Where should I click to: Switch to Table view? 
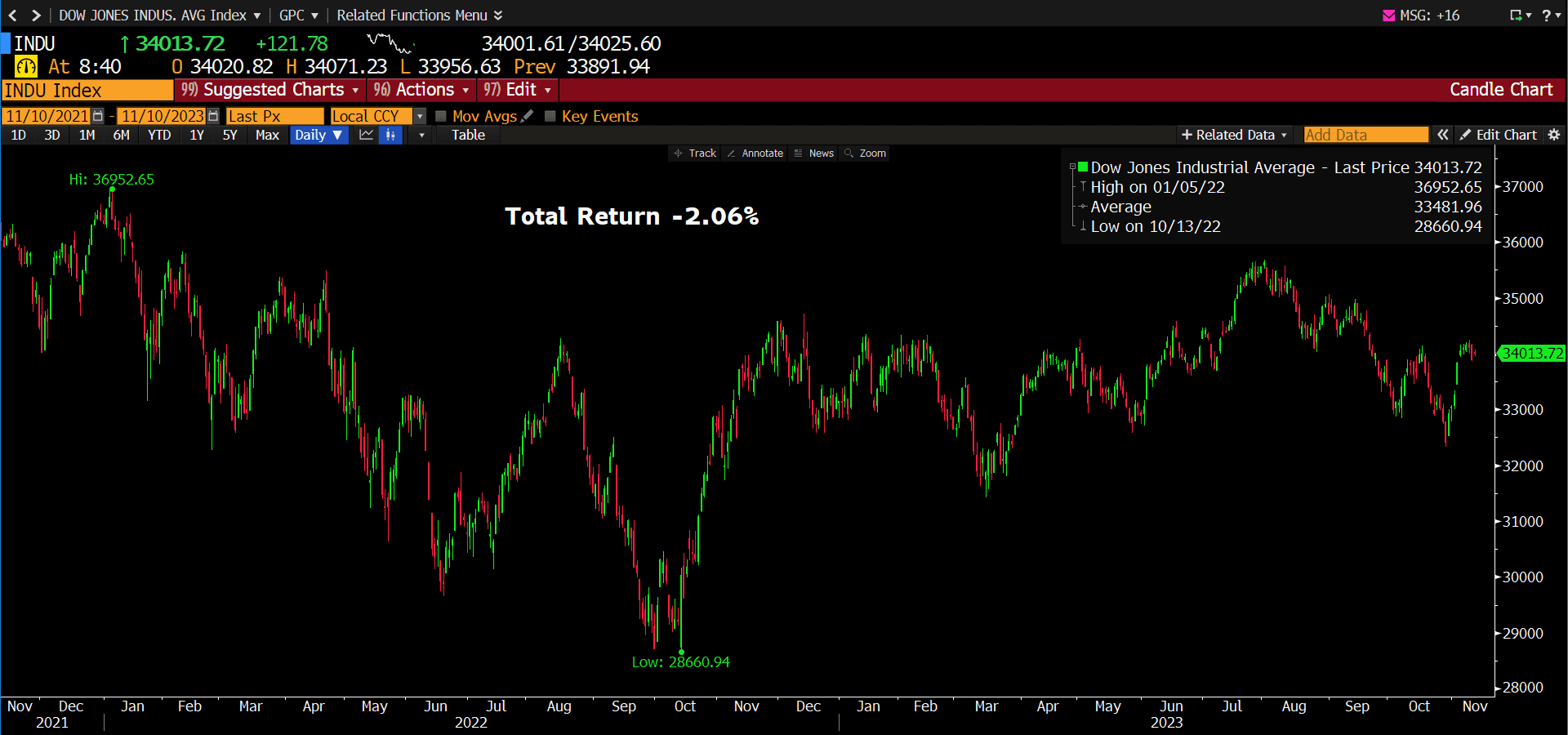(x=468, y=135)
